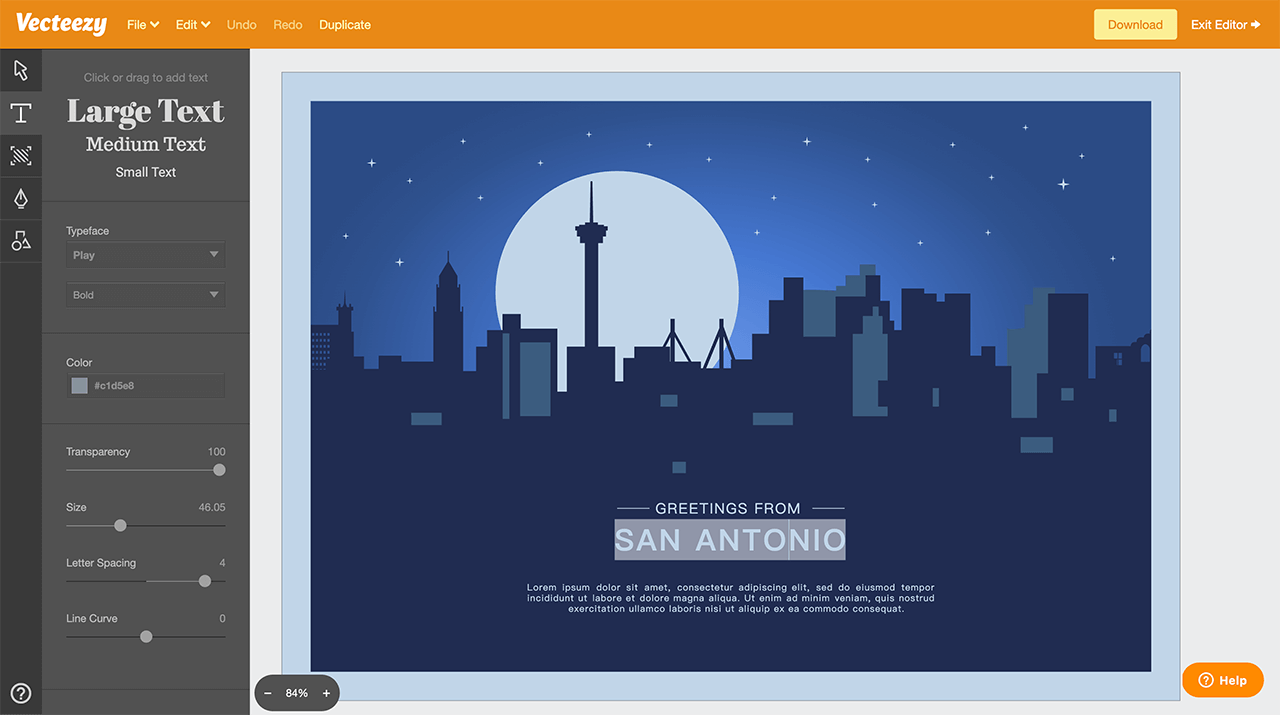Click the orange Help button
The width and height of the screenshot is (1280, 715).
click(1222, 680)
